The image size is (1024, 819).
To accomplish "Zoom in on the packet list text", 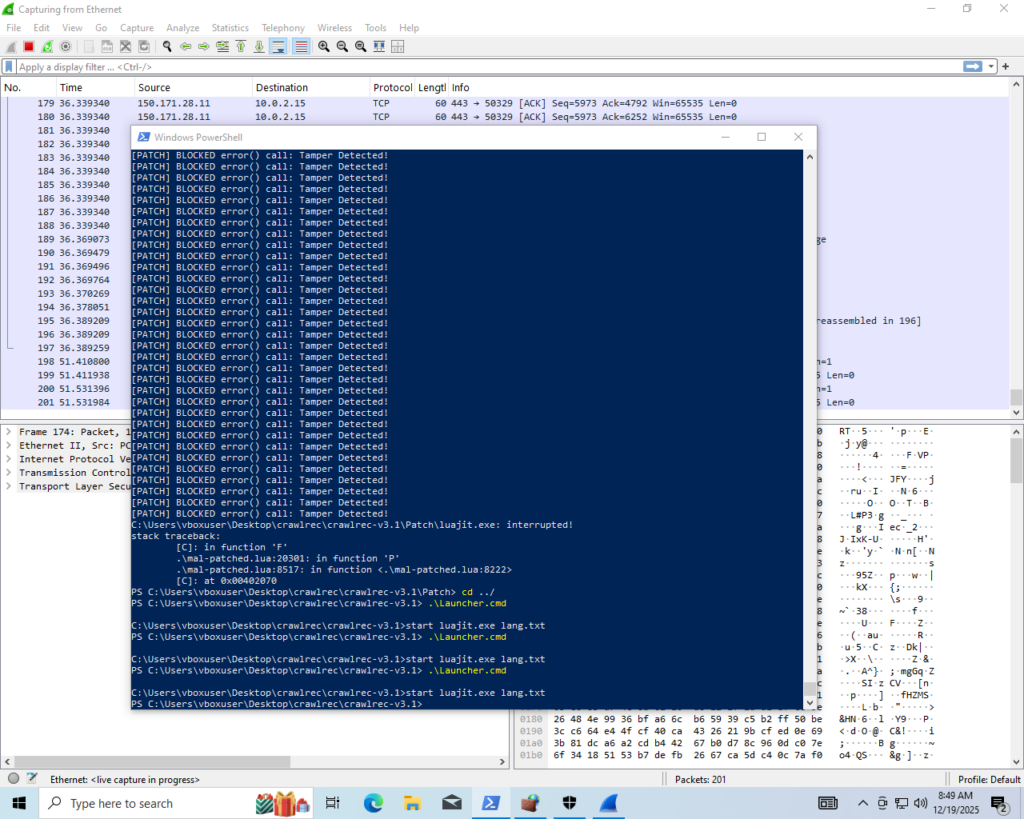I will click(325, 47).
